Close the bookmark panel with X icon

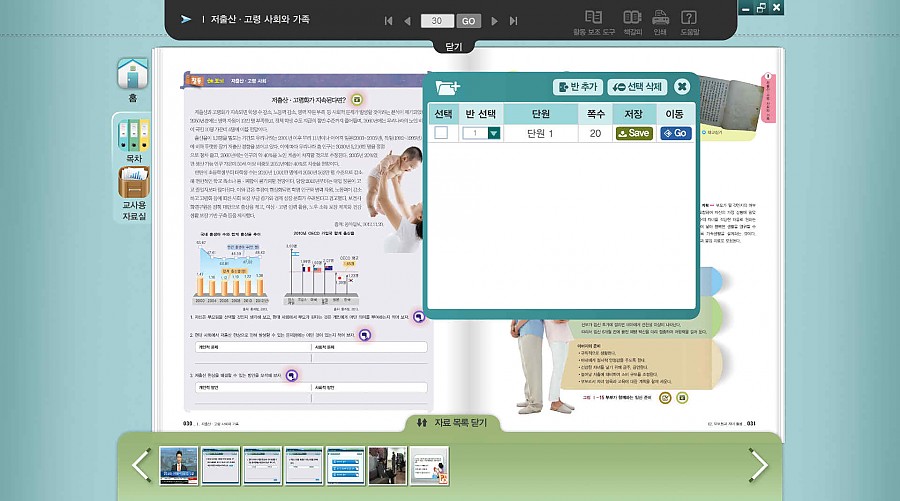(682, 87)
